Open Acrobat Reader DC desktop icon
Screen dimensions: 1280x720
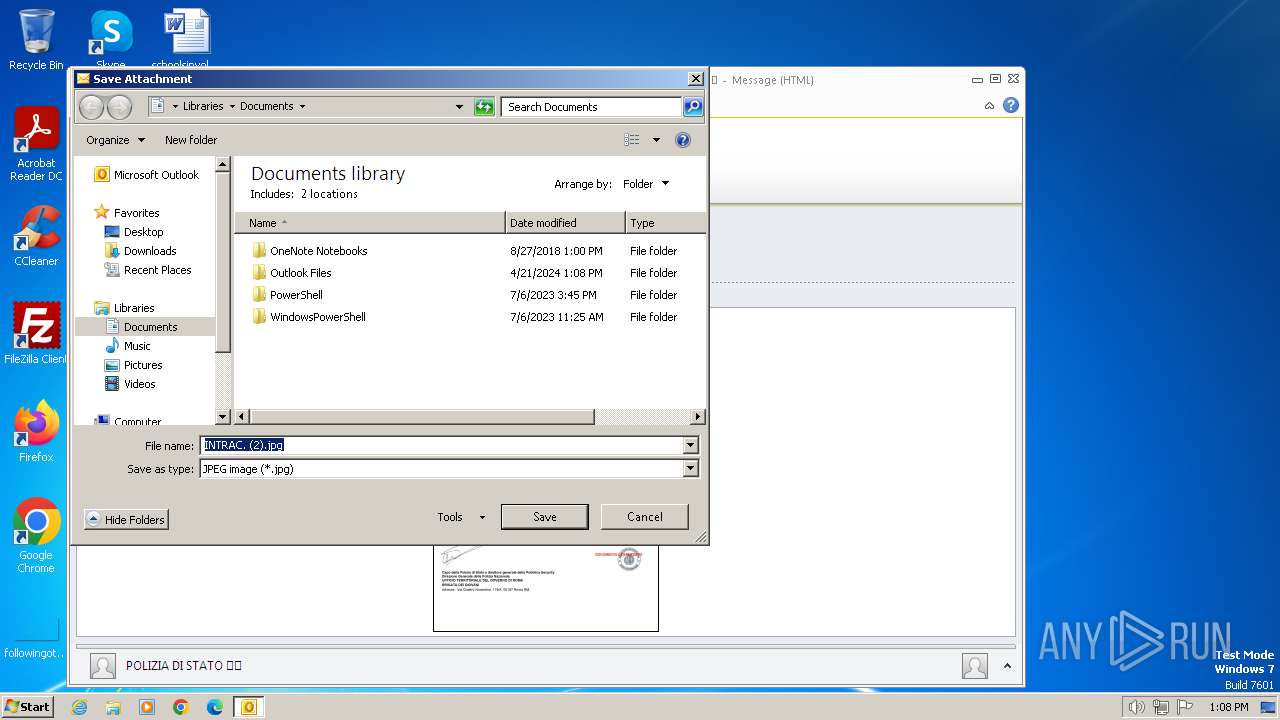click(x=36, y=144)
